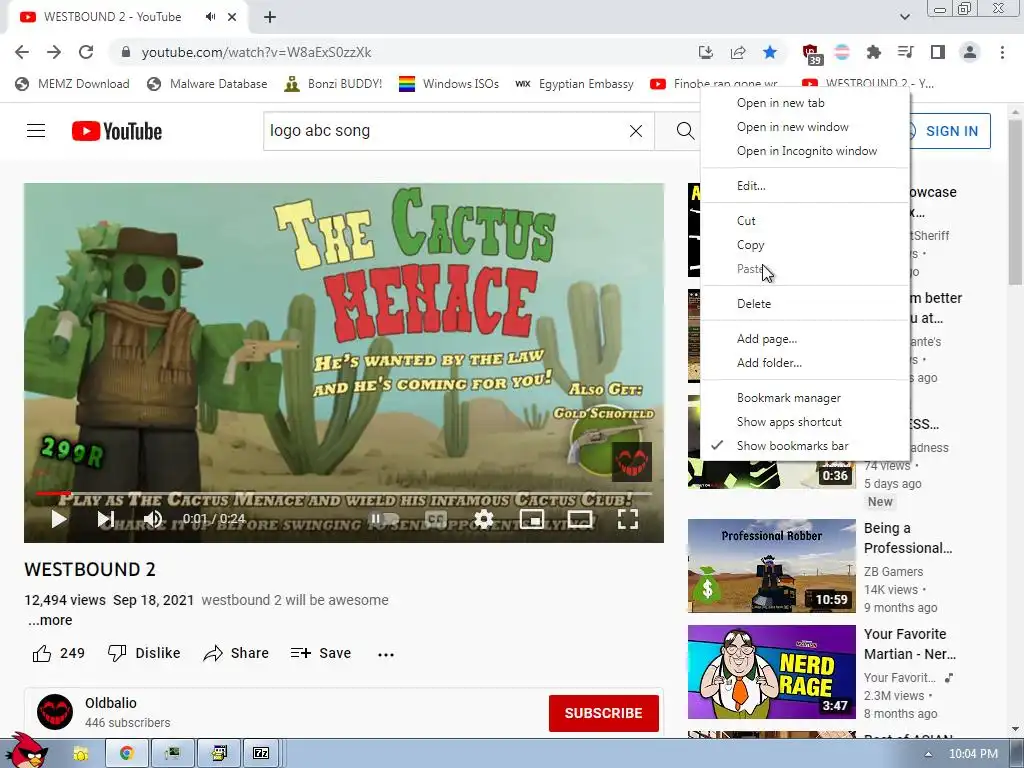Open Egyptian Embassy bookmark
The width and height of the screenshot is (1024, 768).
tap(575, 84)
